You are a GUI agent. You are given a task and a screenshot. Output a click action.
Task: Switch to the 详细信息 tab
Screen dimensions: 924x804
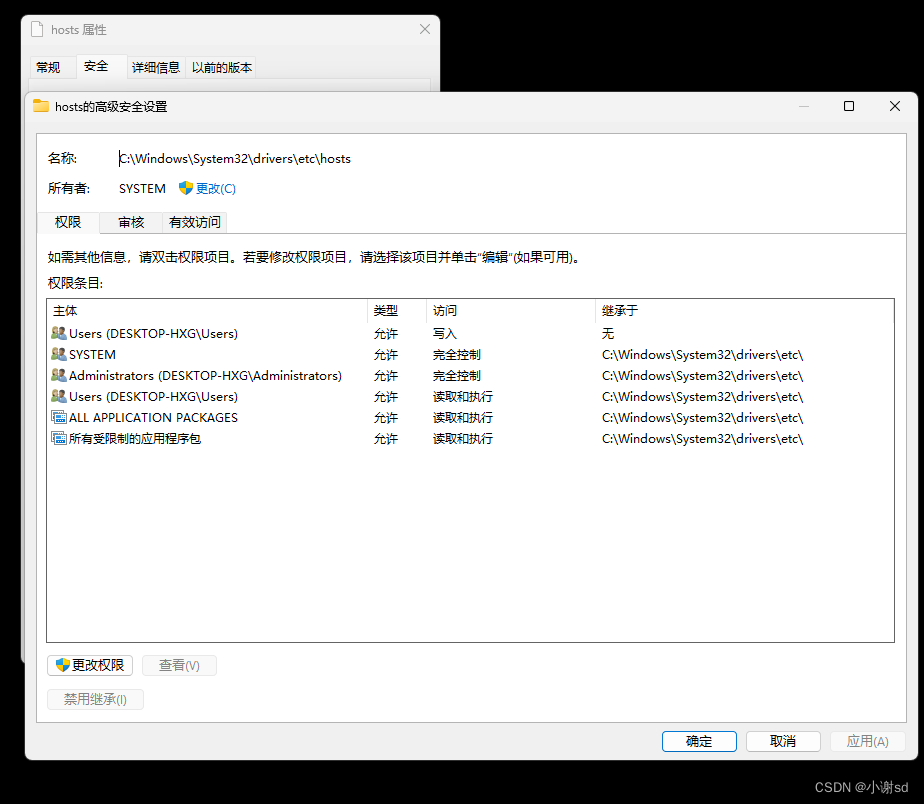[155, 66]
